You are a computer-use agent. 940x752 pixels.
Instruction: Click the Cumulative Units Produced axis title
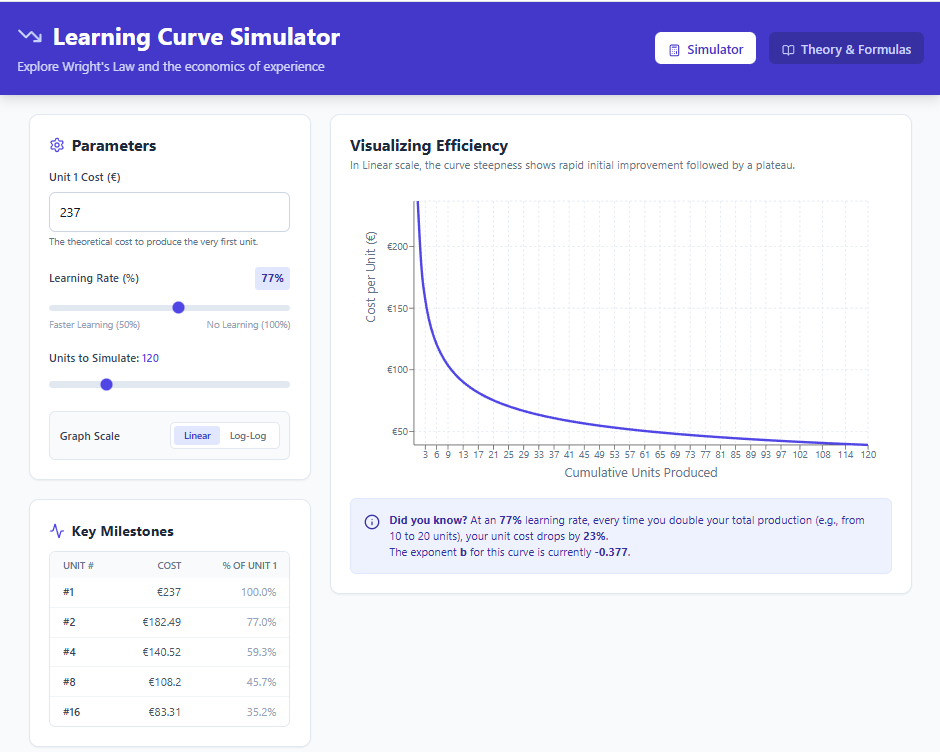[641, 473]
